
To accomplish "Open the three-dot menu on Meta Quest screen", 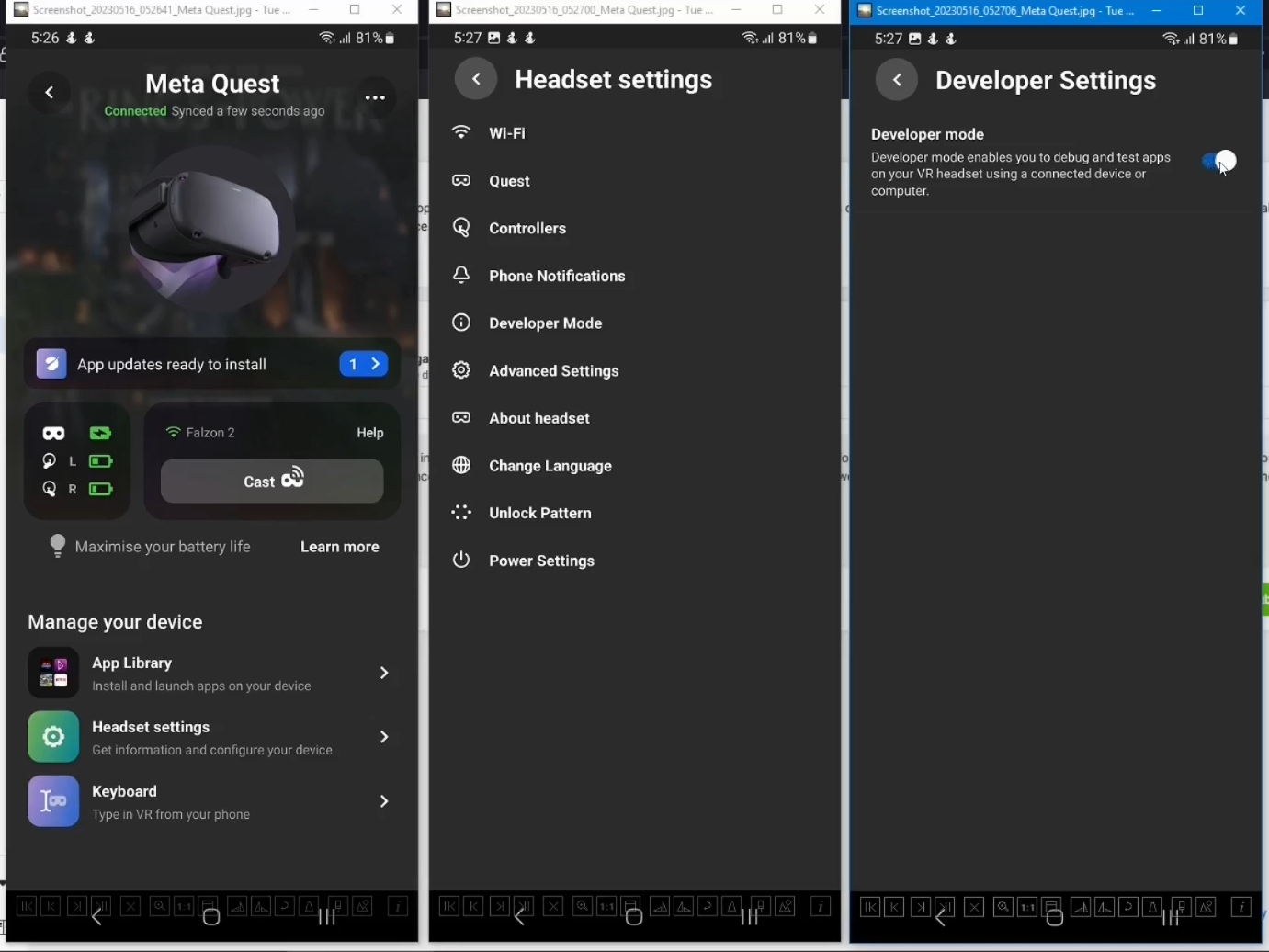I will (x=375, y=97).
